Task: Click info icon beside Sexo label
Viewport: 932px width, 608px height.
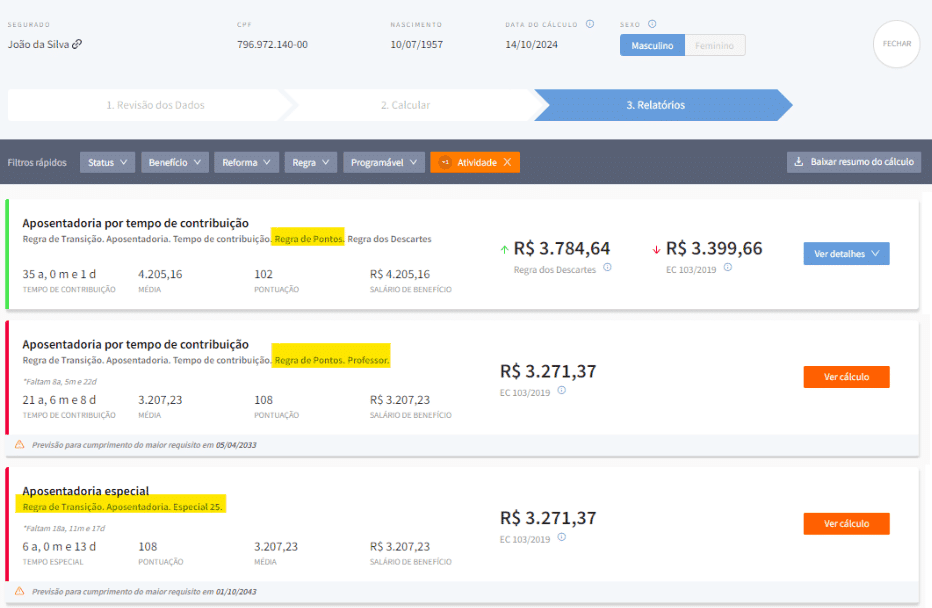Action: [652, 24]
